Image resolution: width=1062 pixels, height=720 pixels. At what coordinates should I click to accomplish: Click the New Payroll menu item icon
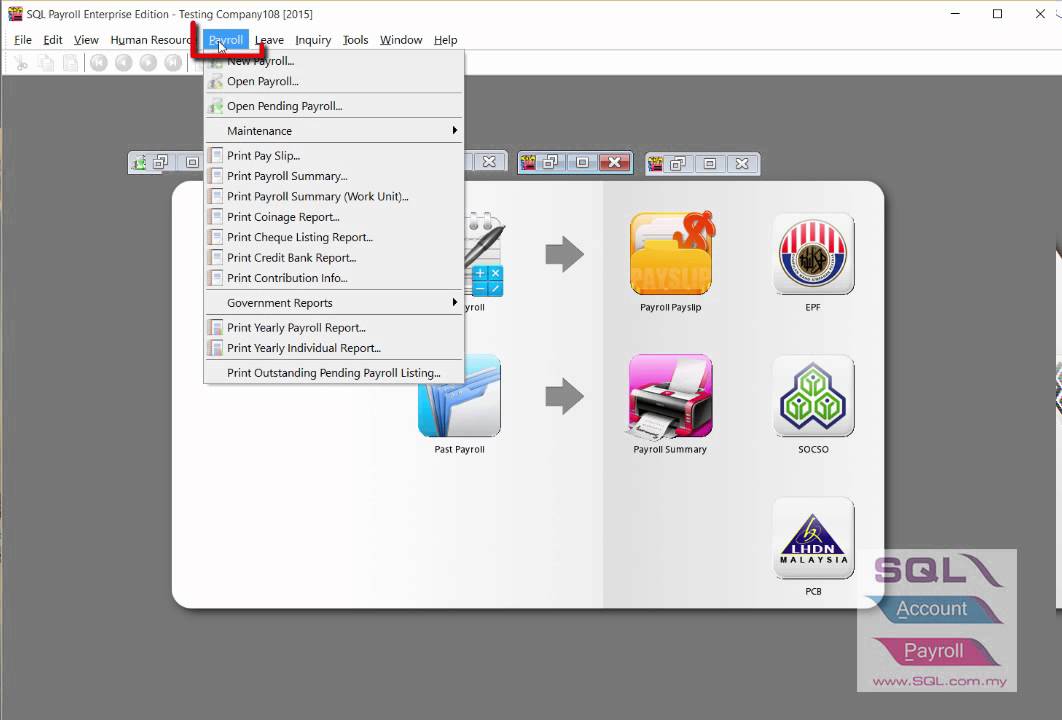point(215,61)
